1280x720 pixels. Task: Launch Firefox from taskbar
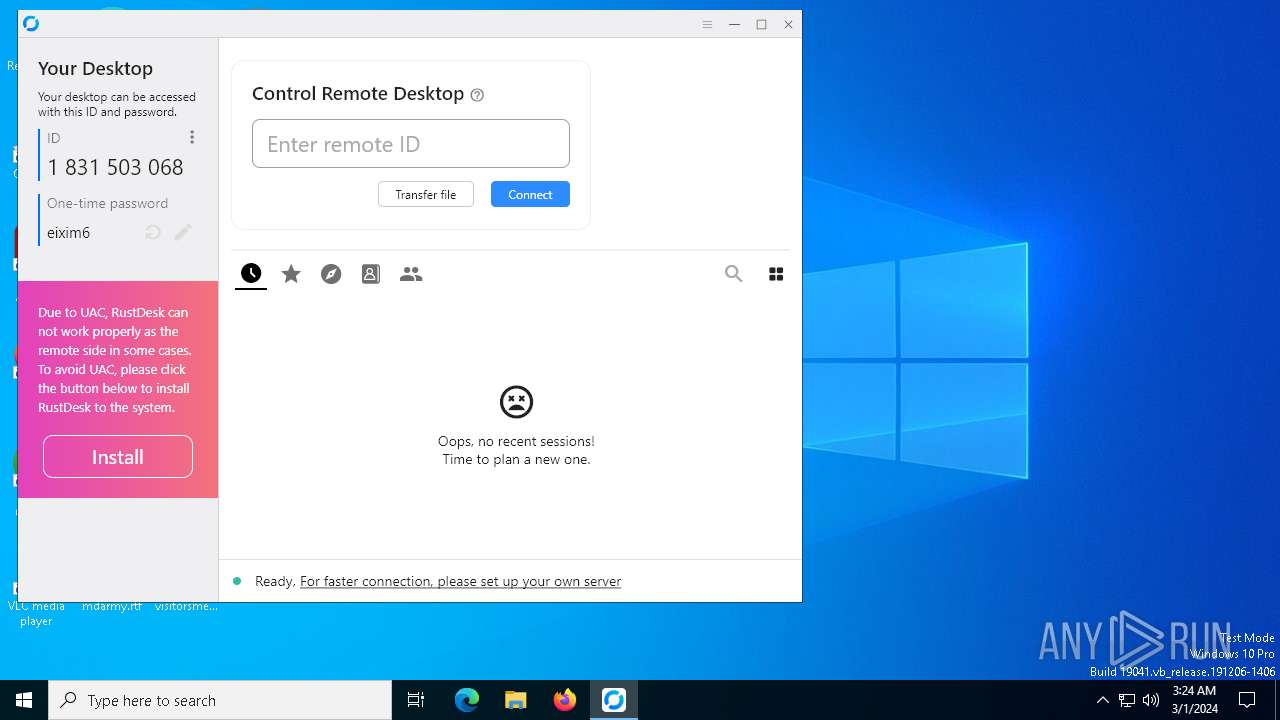click(x=565, y=700)
